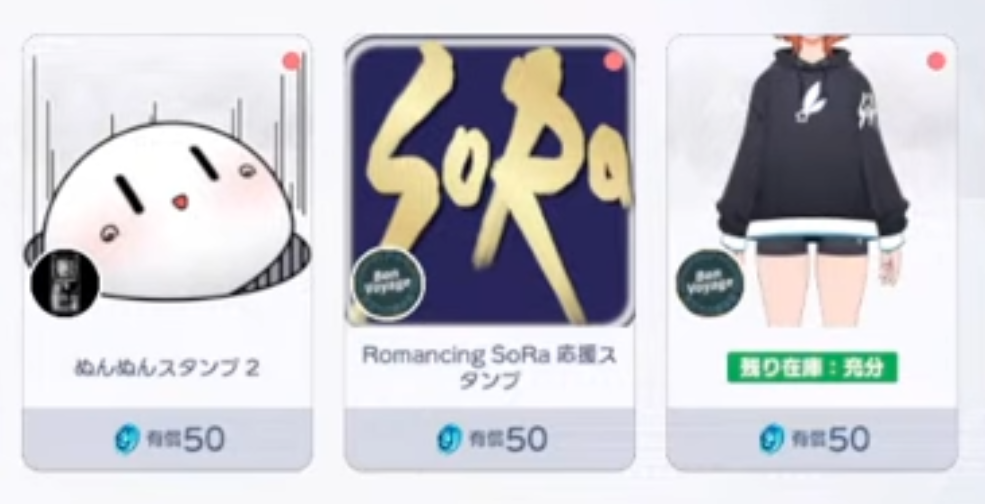Click the red new-item dot on ぬんぬん card
The image size is (985, 504).
pos(291,61)
